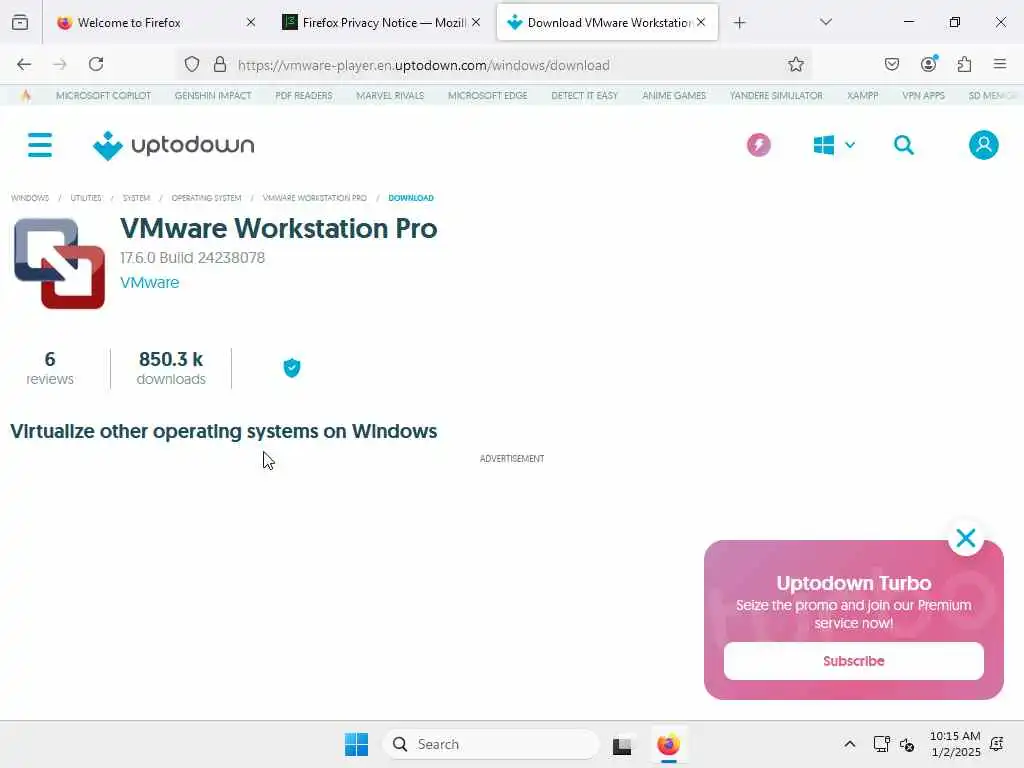Open the notification bell in tray

point(997,744)
